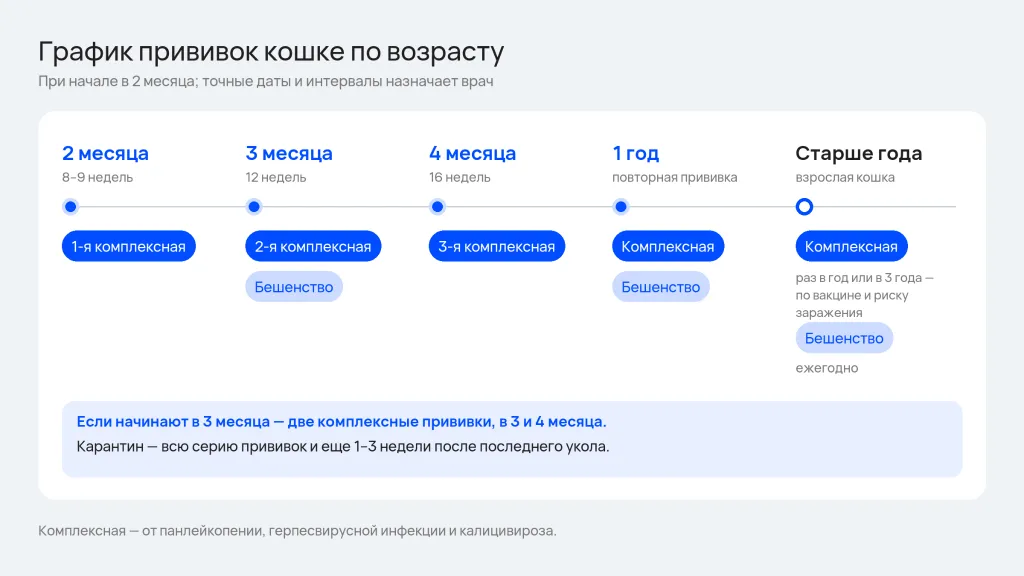Click Бешенство pill under Старше года
1024x576 pixels.
844,338
